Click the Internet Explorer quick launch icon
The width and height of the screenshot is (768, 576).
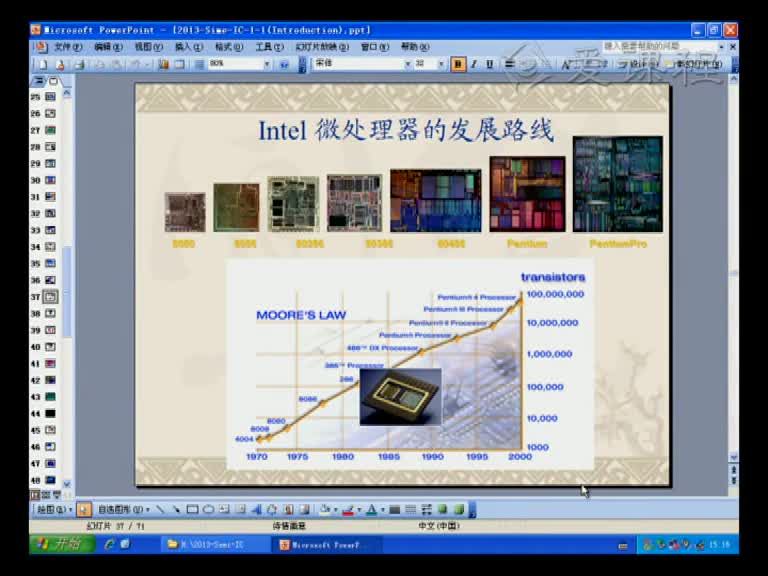(109, 544)
